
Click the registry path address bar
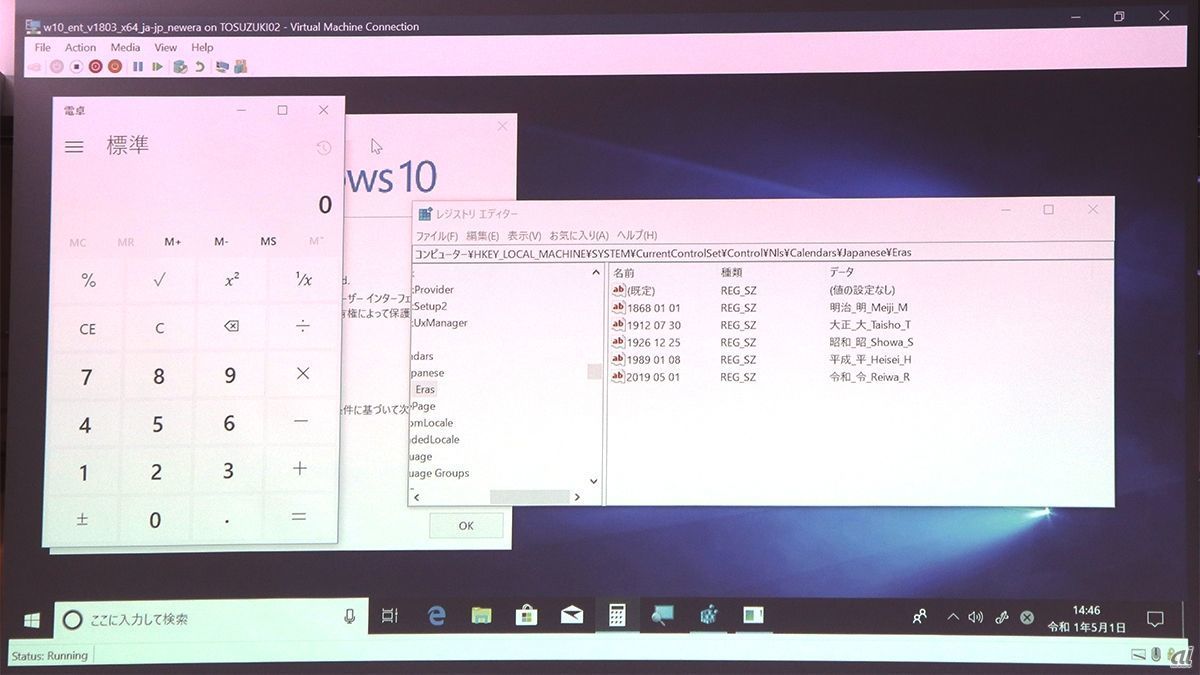761,253
